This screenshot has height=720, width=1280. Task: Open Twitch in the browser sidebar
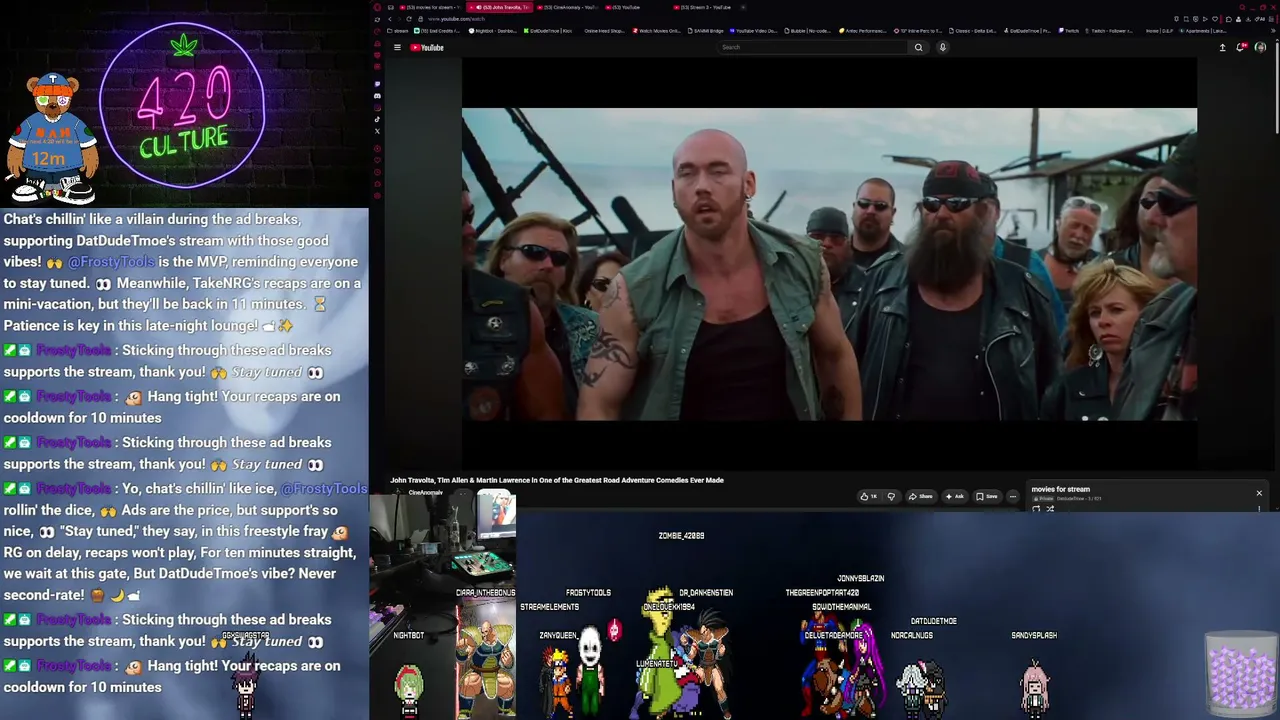[x=377, y=84]
